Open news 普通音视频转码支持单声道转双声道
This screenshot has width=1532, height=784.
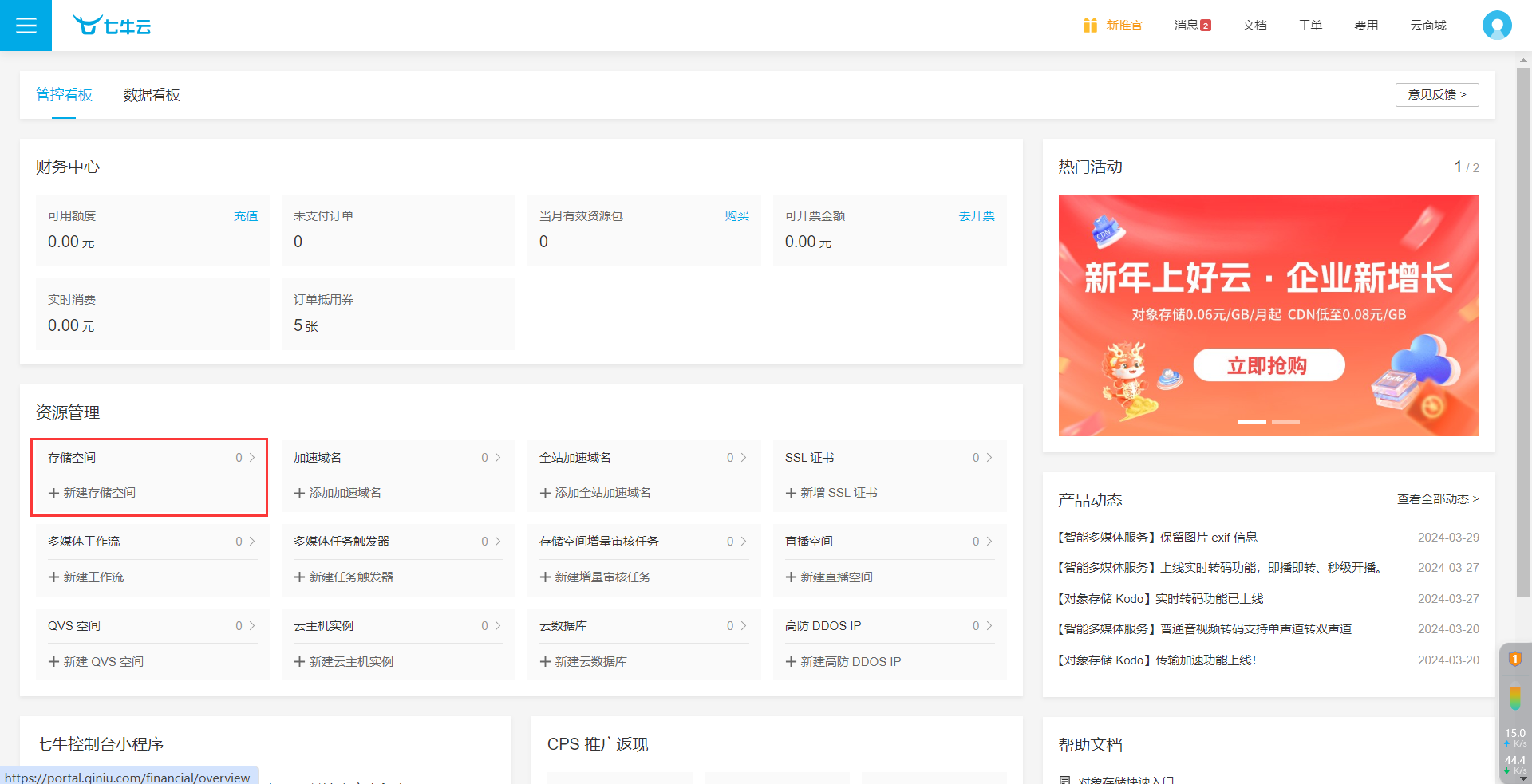pyautogui.click(x=1205, y=629)
